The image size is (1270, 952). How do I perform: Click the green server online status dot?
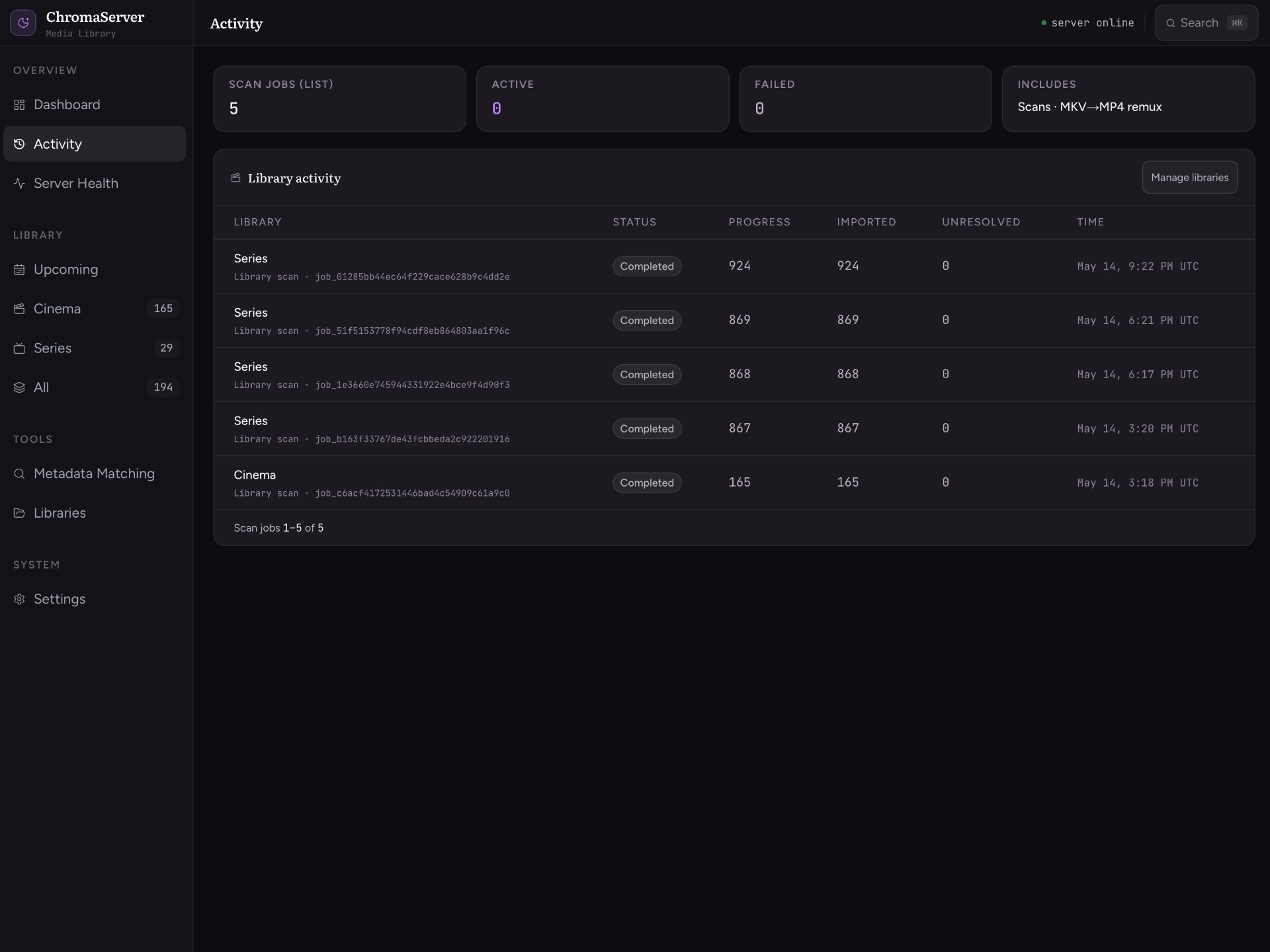1044,23
